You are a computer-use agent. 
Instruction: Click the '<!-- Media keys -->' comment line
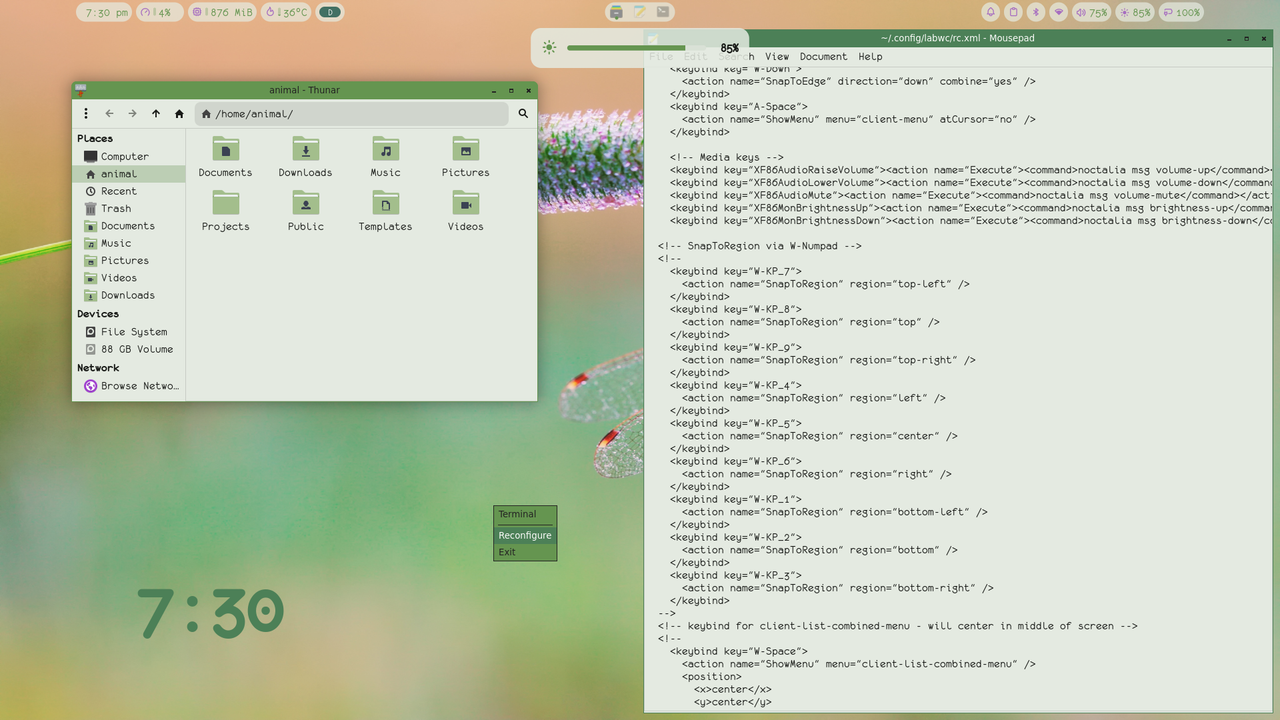click(727, 158)
